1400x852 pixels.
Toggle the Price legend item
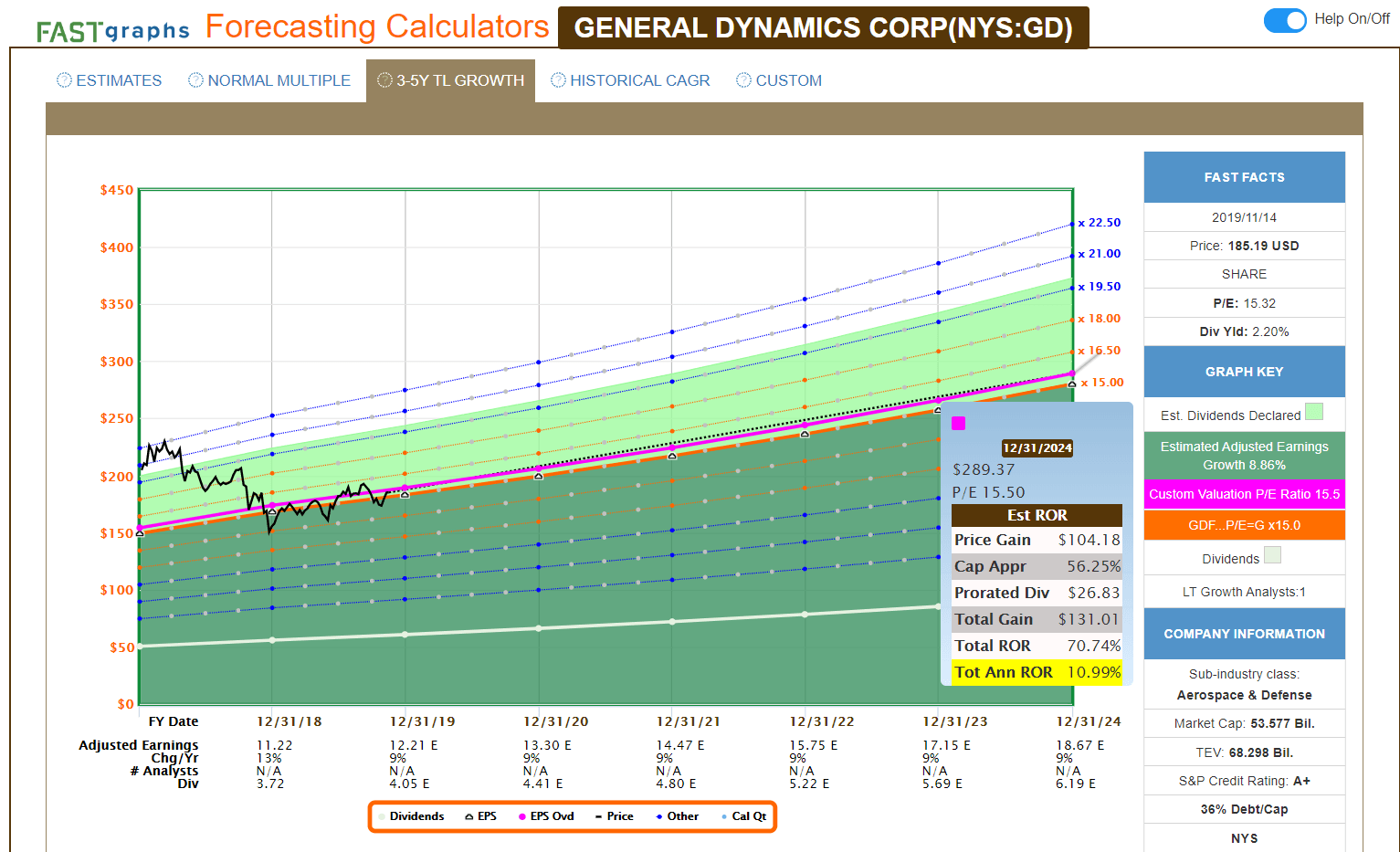click(x=614, y=816)
